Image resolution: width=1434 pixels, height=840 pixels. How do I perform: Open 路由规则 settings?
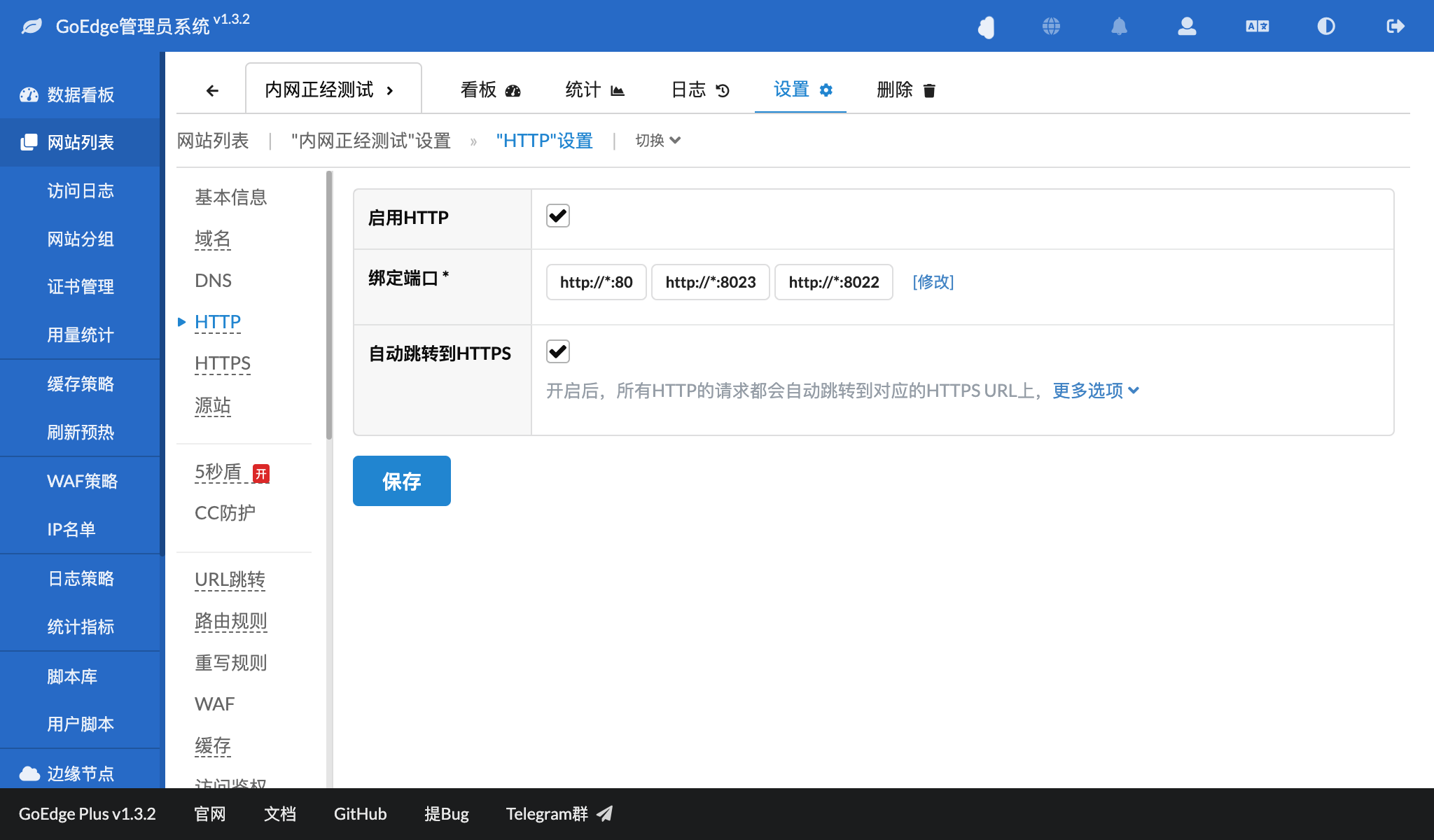coord(231,621)
